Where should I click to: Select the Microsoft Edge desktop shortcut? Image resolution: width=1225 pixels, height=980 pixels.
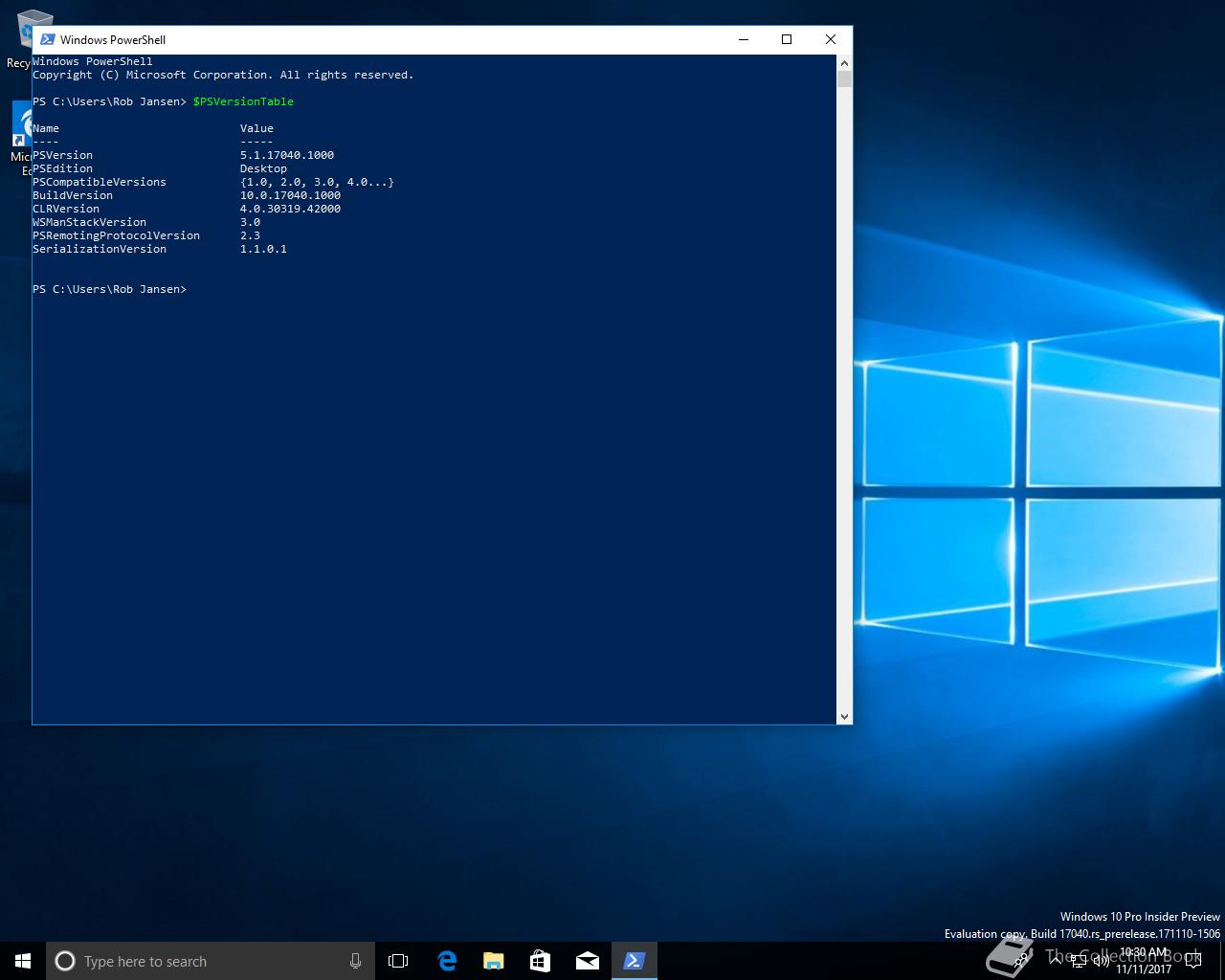click(x=23, y=139)
